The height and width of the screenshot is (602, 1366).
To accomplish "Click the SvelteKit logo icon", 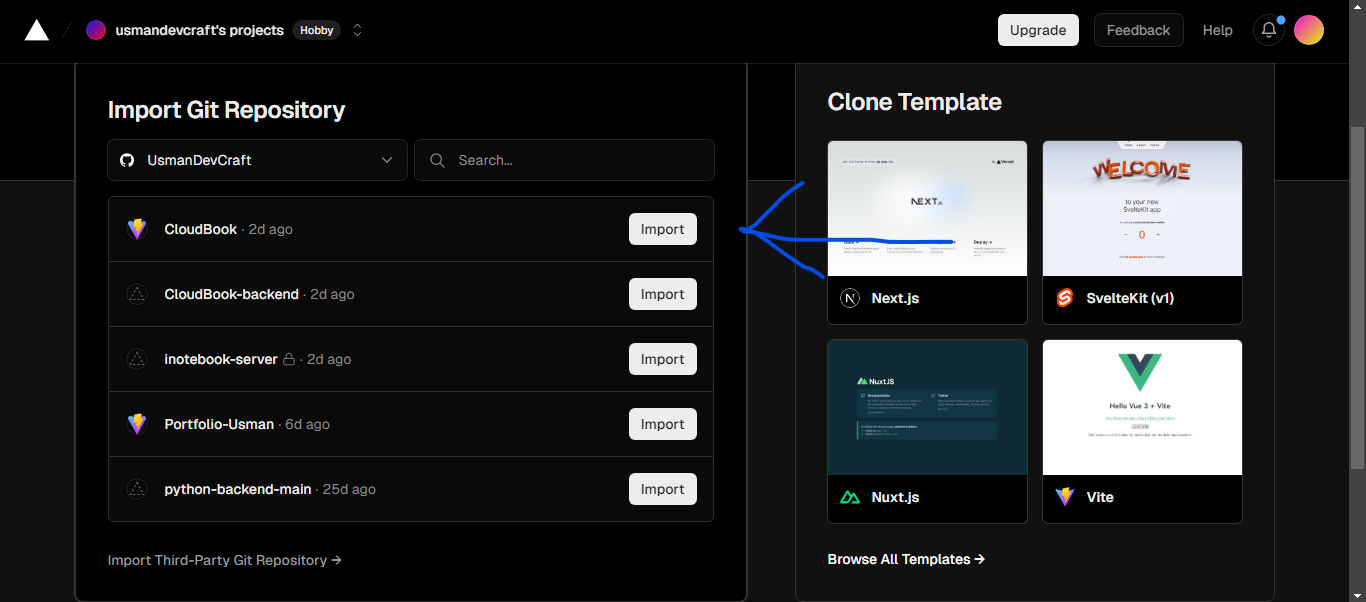I will [x=1065, y=298].
